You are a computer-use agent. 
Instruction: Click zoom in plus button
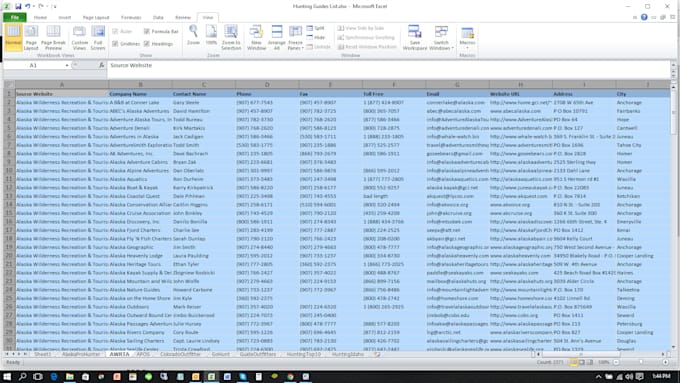tap(665, 362)
